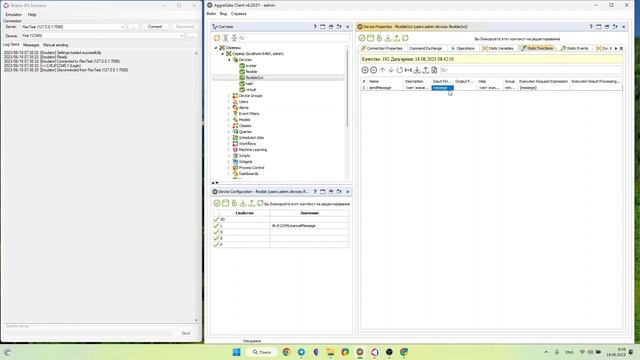Click green save check icon in Device Configuration panel
640x360 pixels.
[x=217, y=203]
